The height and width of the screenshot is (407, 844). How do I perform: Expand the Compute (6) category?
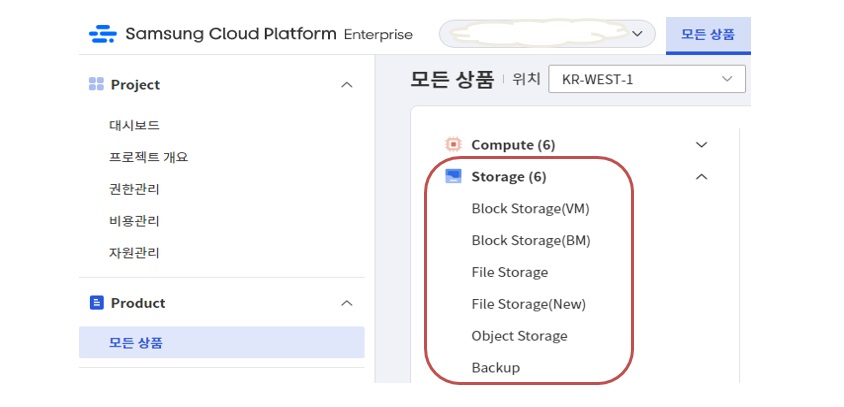(701, 145)
